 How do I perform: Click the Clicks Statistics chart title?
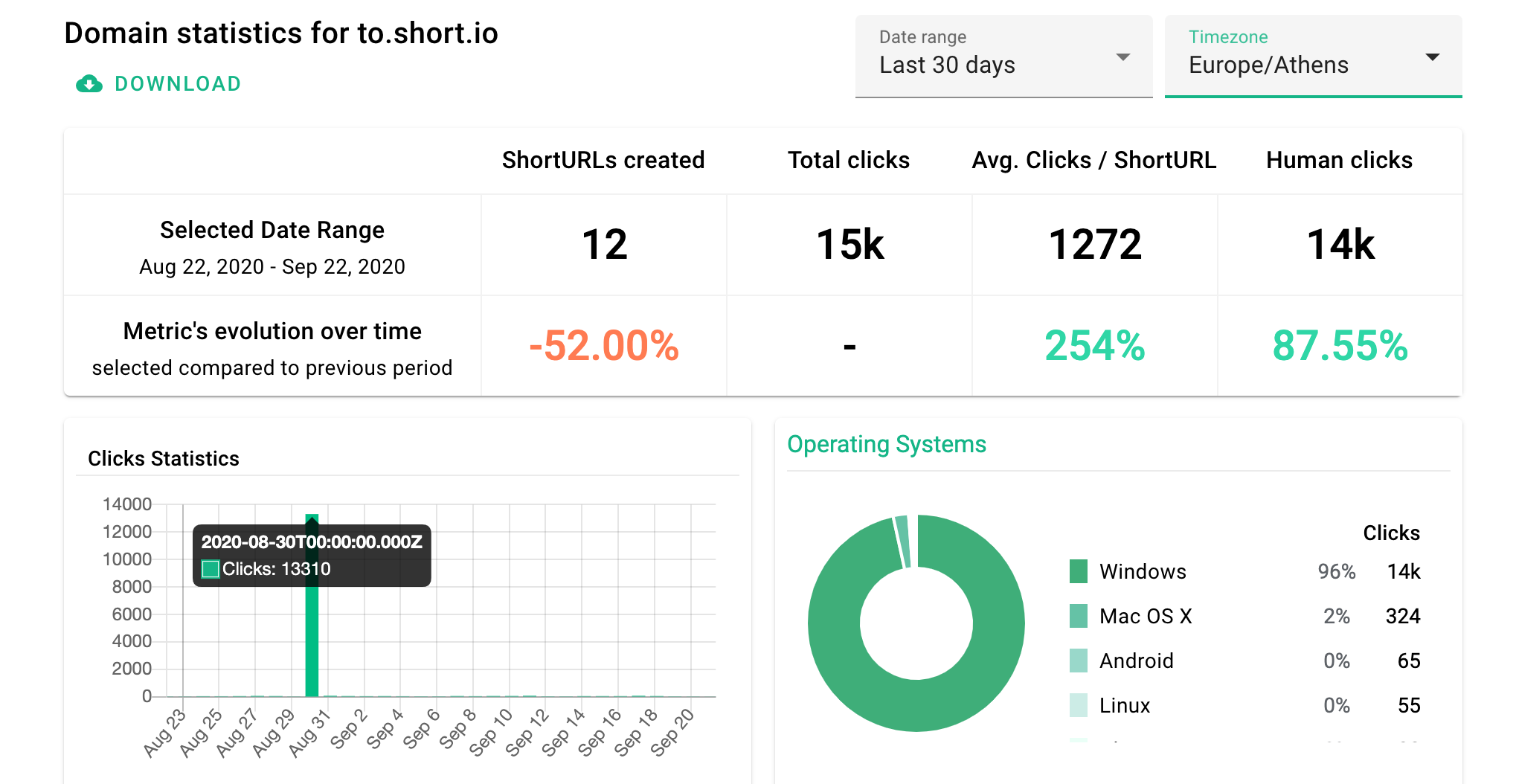coord(164,458)
